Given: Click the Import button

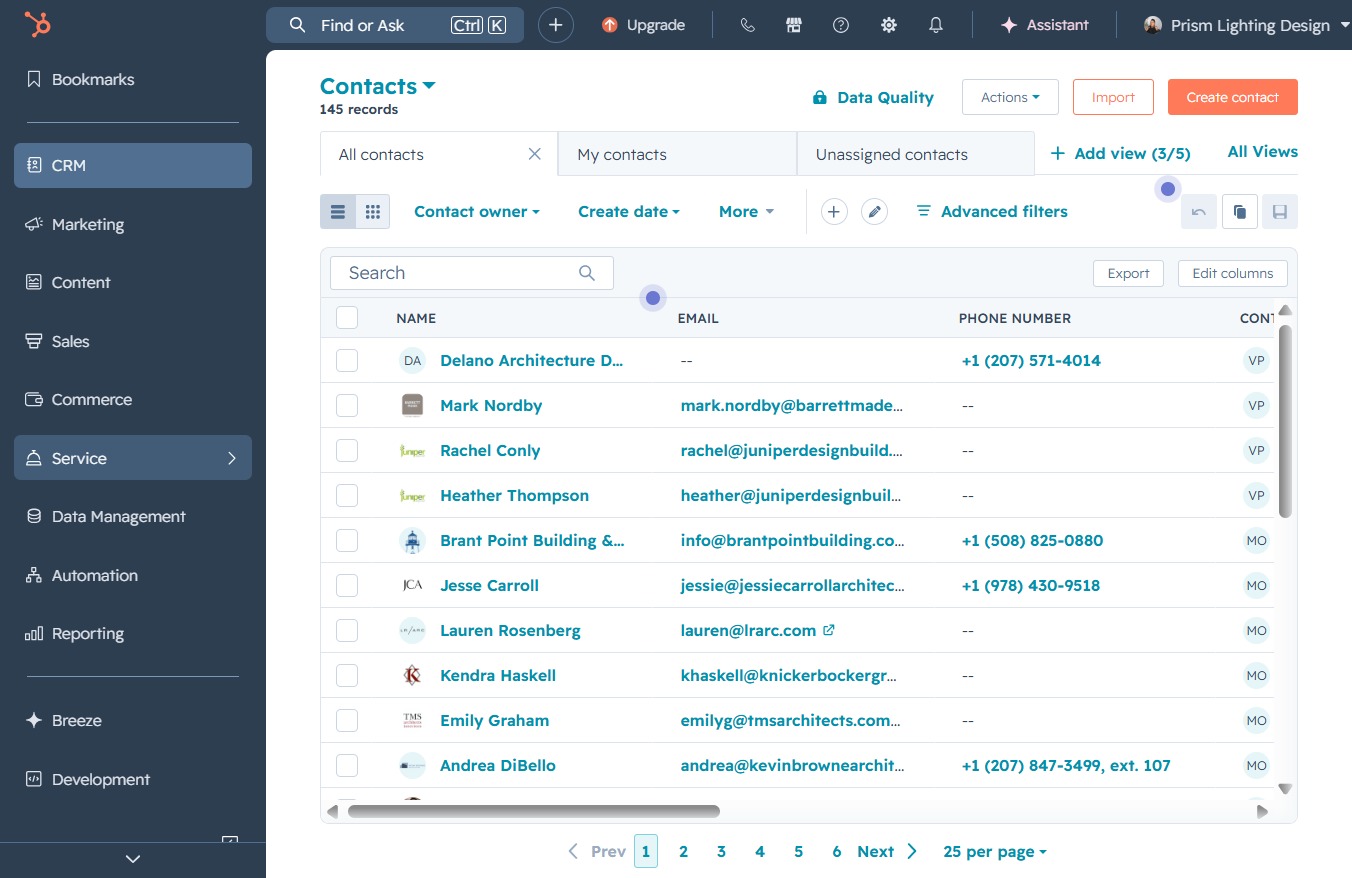Looking at the screenshot, I should (x=1113, y=97).
